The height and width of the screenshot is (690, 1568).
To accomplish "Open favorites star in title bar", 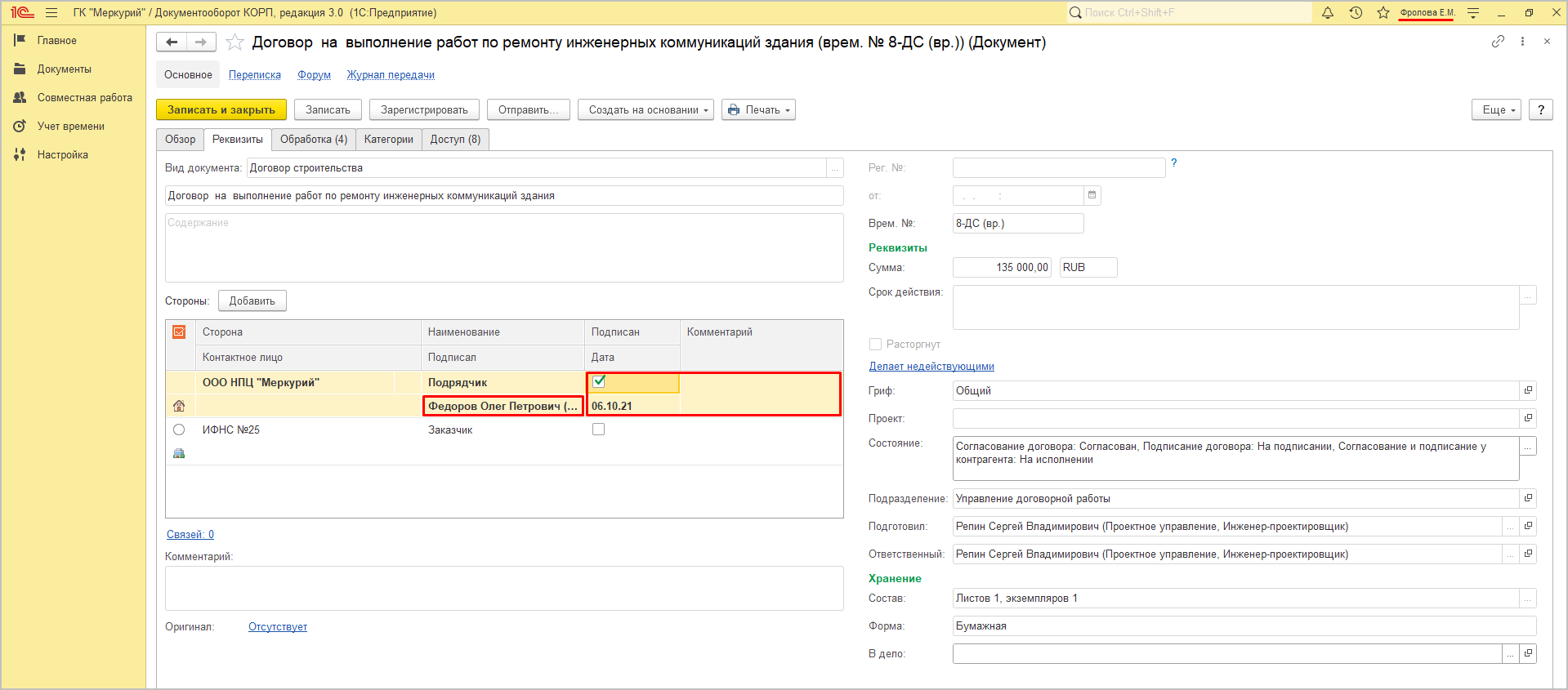I will (1383, 13).
